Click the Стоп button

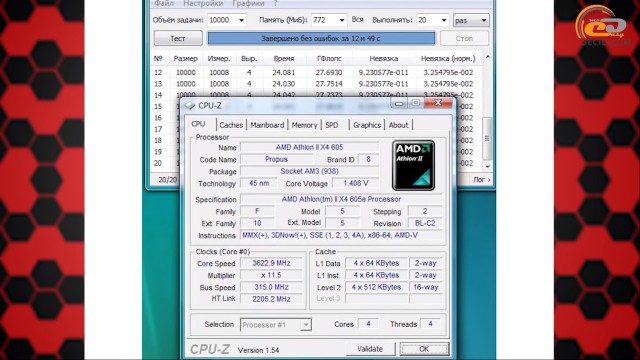[464, 38]
